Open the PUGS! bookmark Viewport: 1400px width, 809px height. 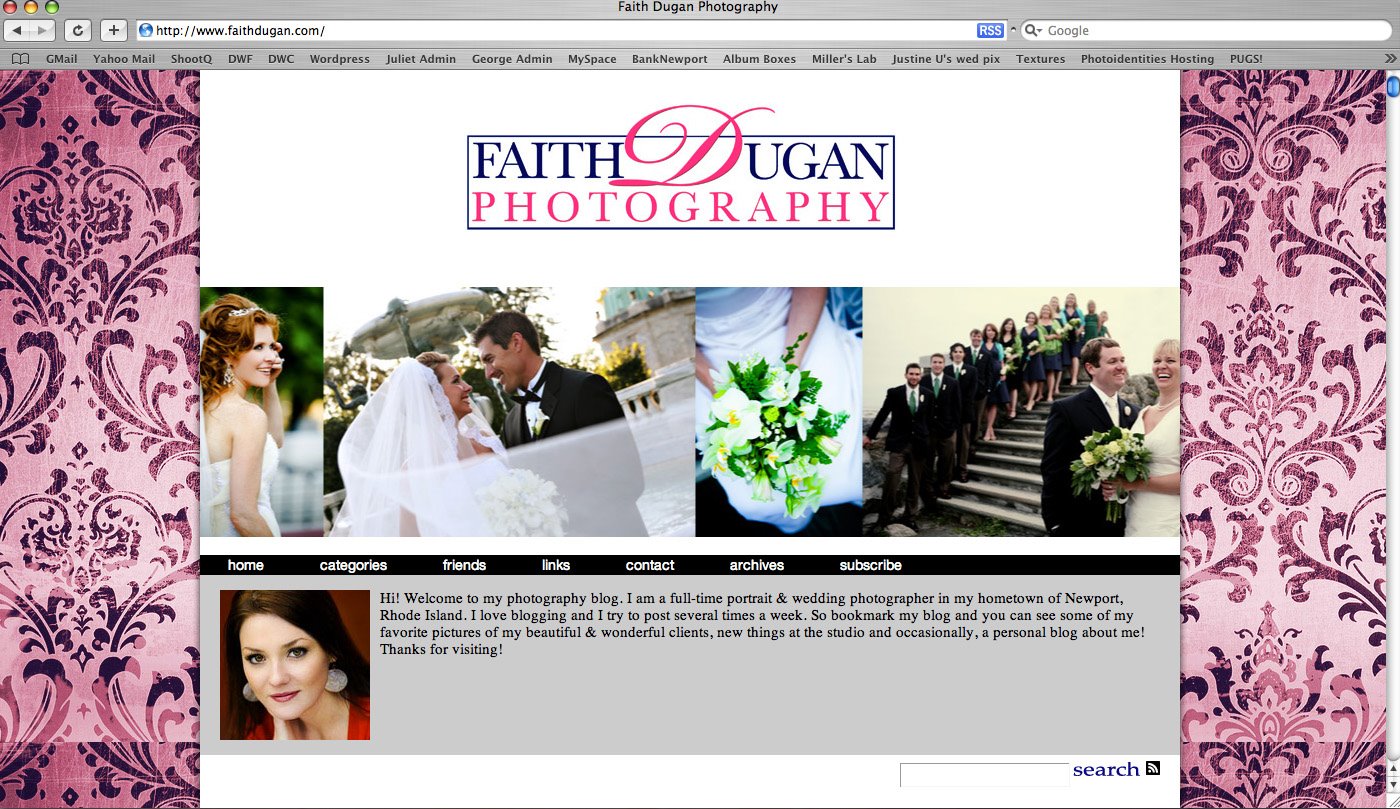click(x=1246, y=59)
